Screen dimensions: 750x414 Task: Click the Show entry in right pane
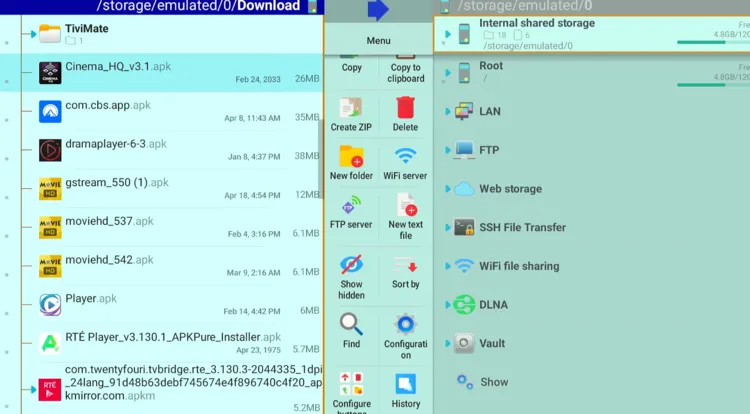pyautogui.click(x=495, y=382)
